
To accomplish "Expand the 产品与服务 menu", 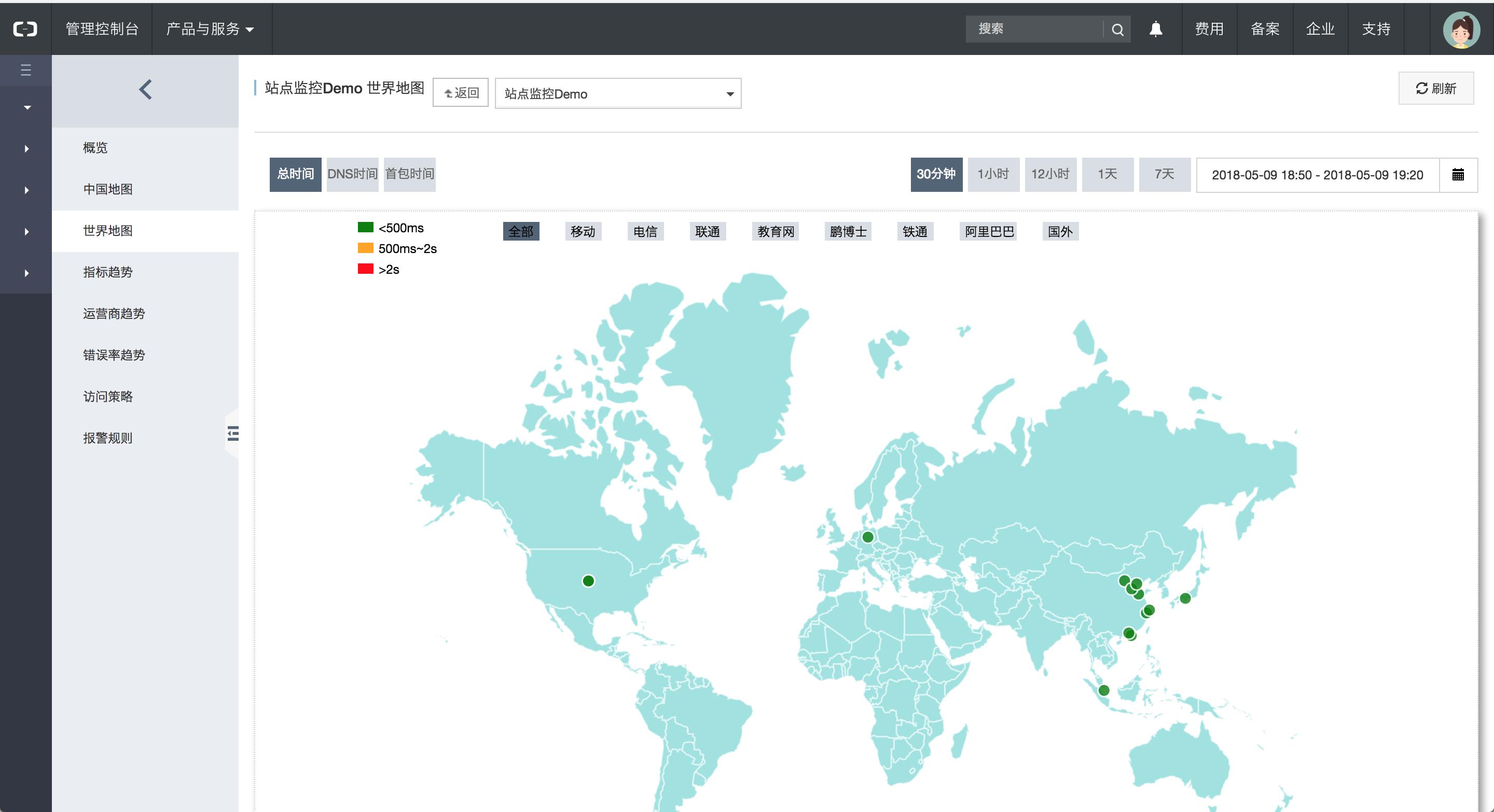I will pos(210,29).
